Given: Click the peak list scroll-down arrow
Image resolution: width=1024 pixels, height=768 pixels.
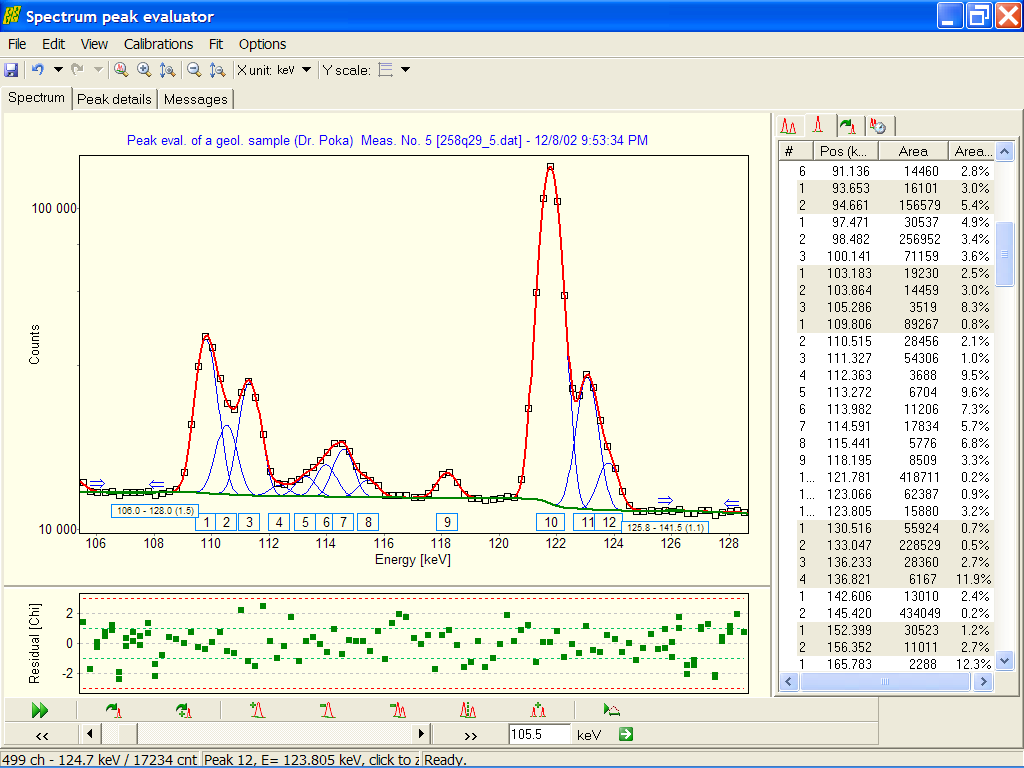Looking at the screenshot, I should 1004,662.
